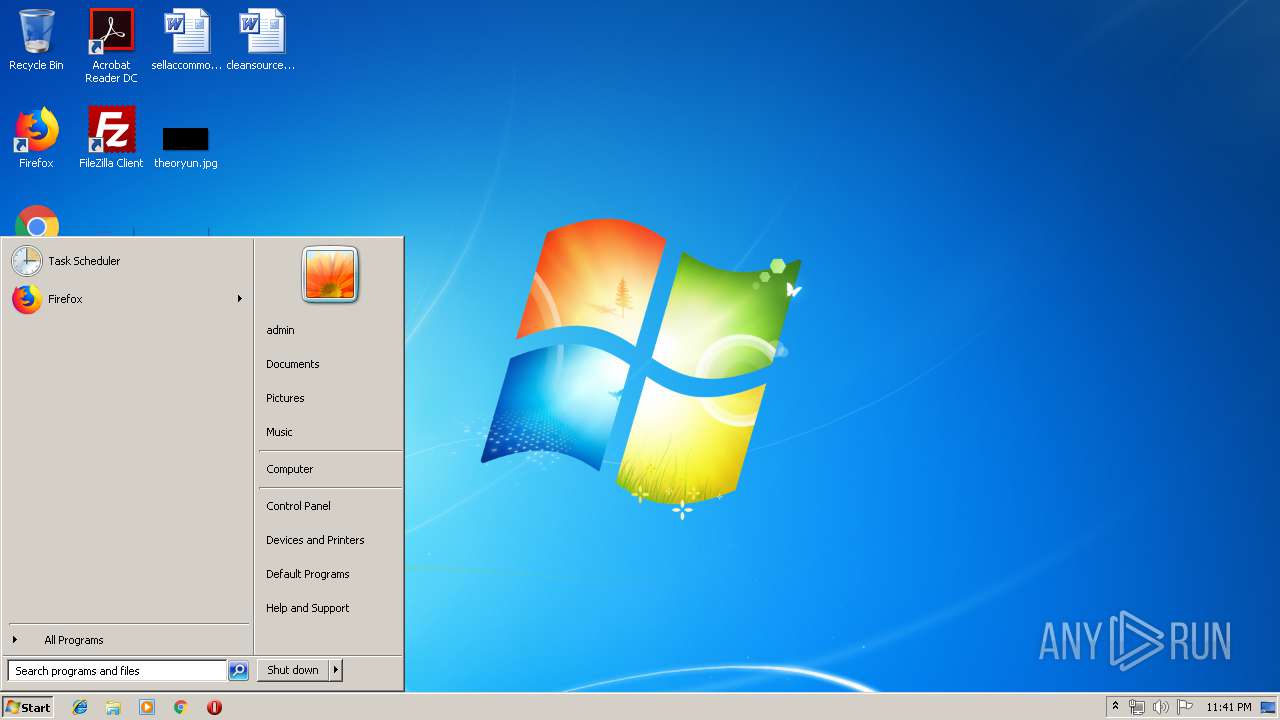
Task: Launch Windows Media Player from the taskbar
Action: [147, 707]
